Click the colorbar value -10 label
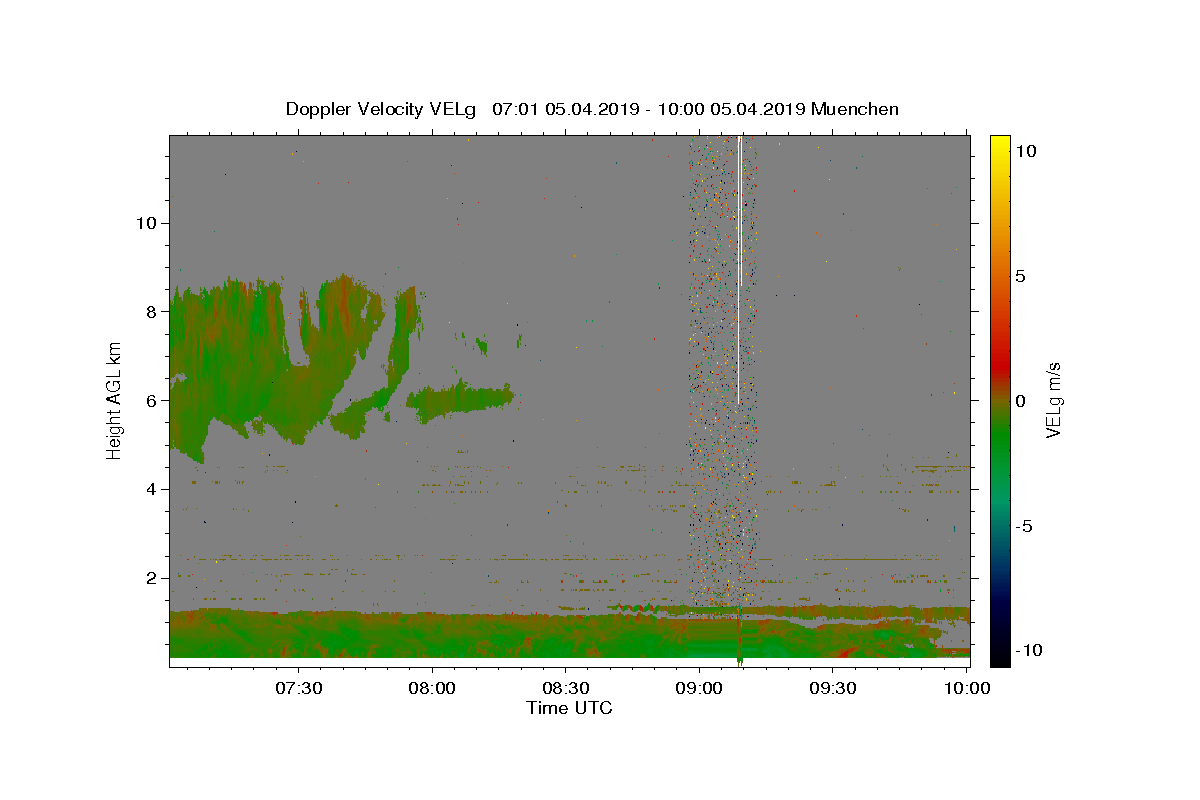Image resolution: width=1200 pixels, height=800 pixels. tap(1028, 650)
